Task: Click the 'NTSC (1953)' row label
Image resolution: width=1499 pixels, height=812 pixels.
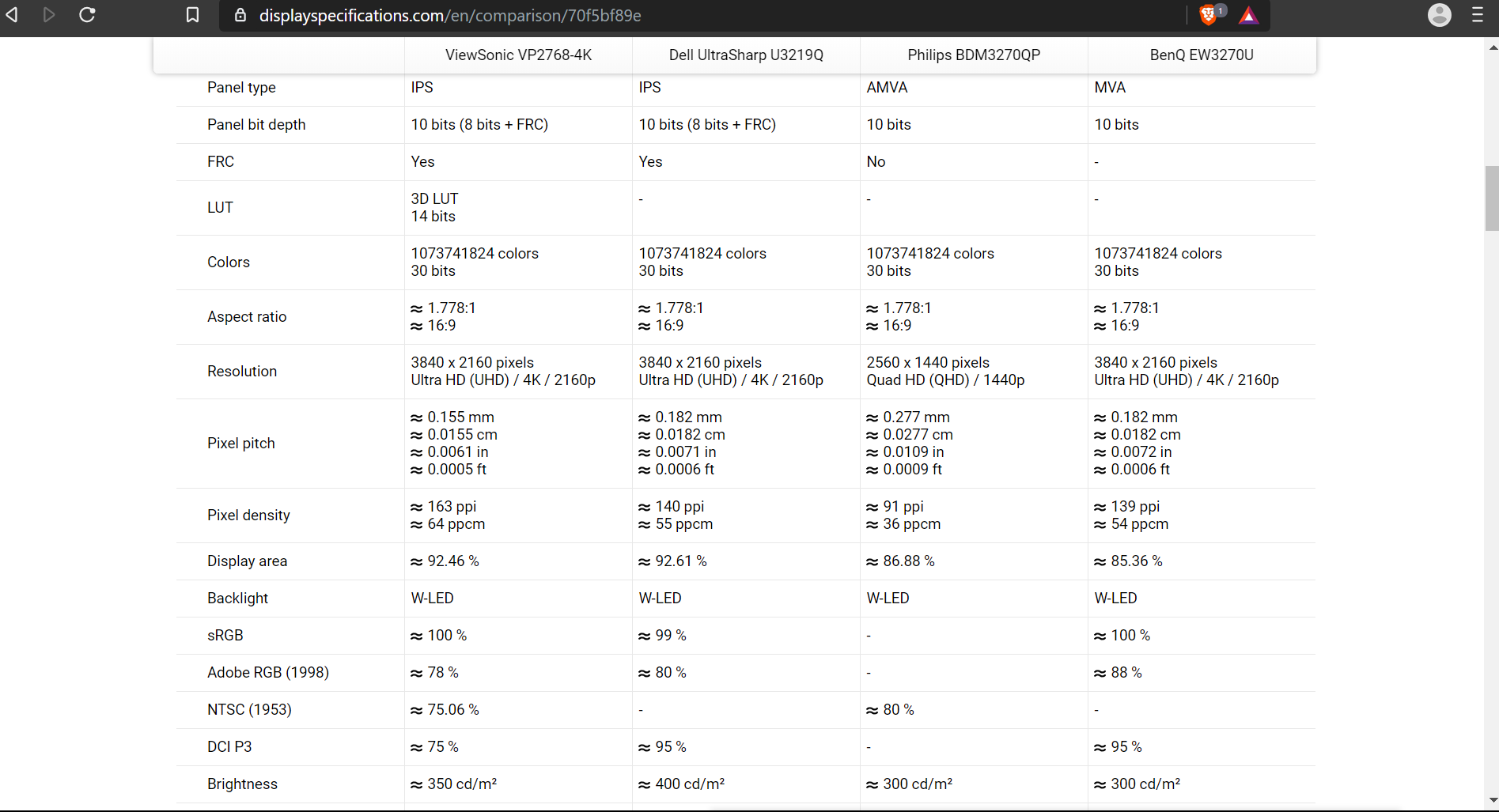Action: pyautogui.click(x=249, y=710)
